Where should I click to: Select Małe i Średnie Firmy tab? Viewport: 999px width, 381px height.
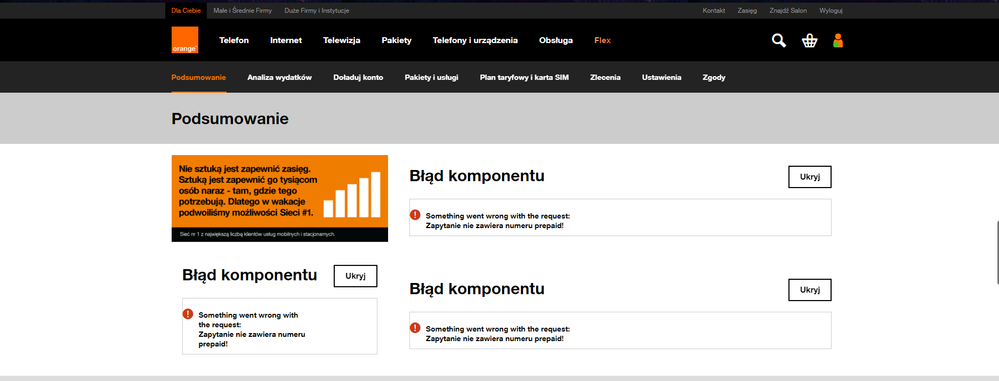point(242,11)
